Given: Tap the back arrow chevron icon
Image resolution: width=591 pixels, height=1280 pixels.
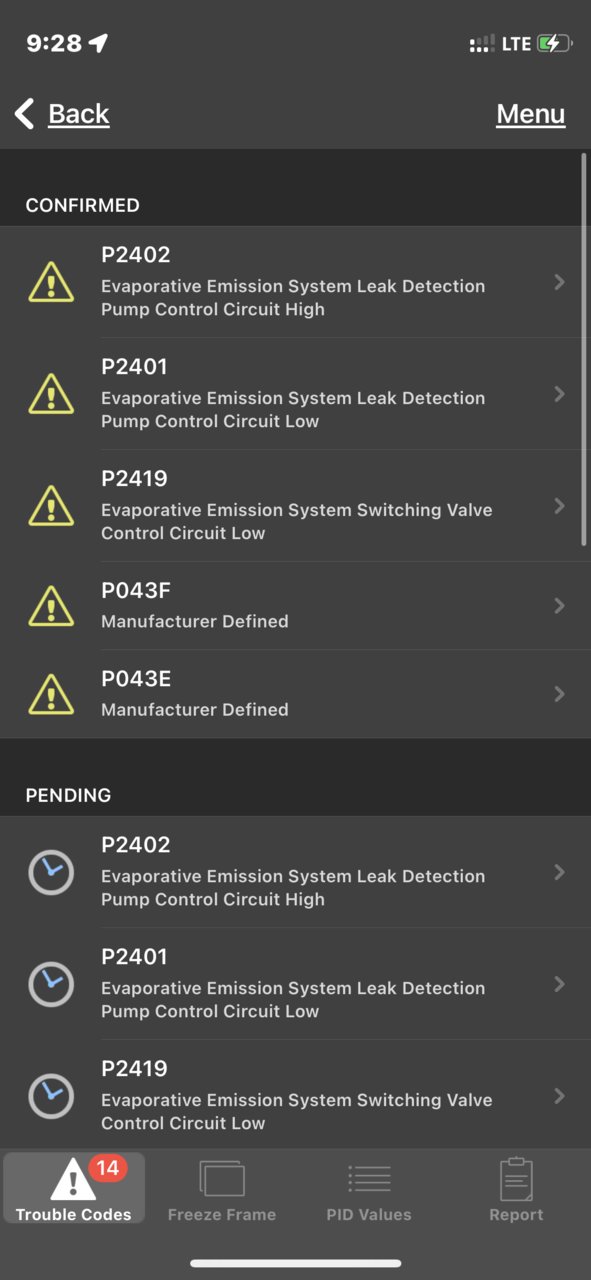Looking at the screenshot, I should [x=25, y=113].
